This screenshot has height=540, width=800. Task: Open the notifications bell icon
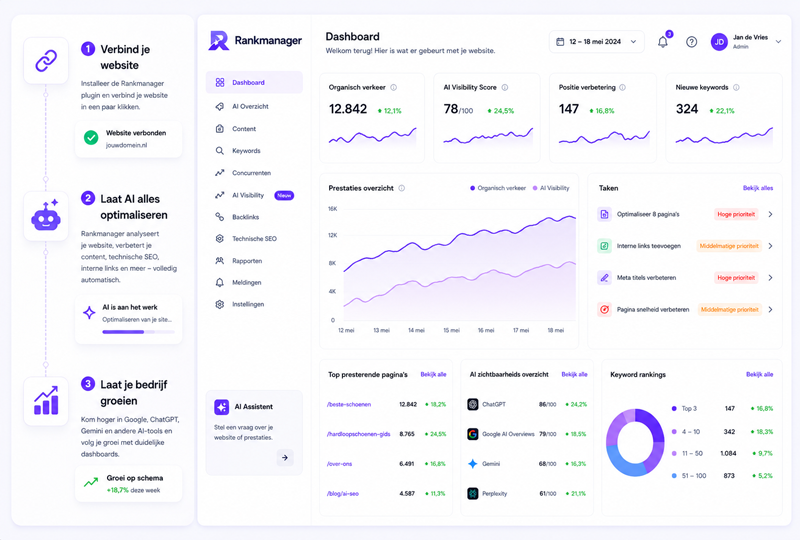pyautogui.click(x=663, y=42)
